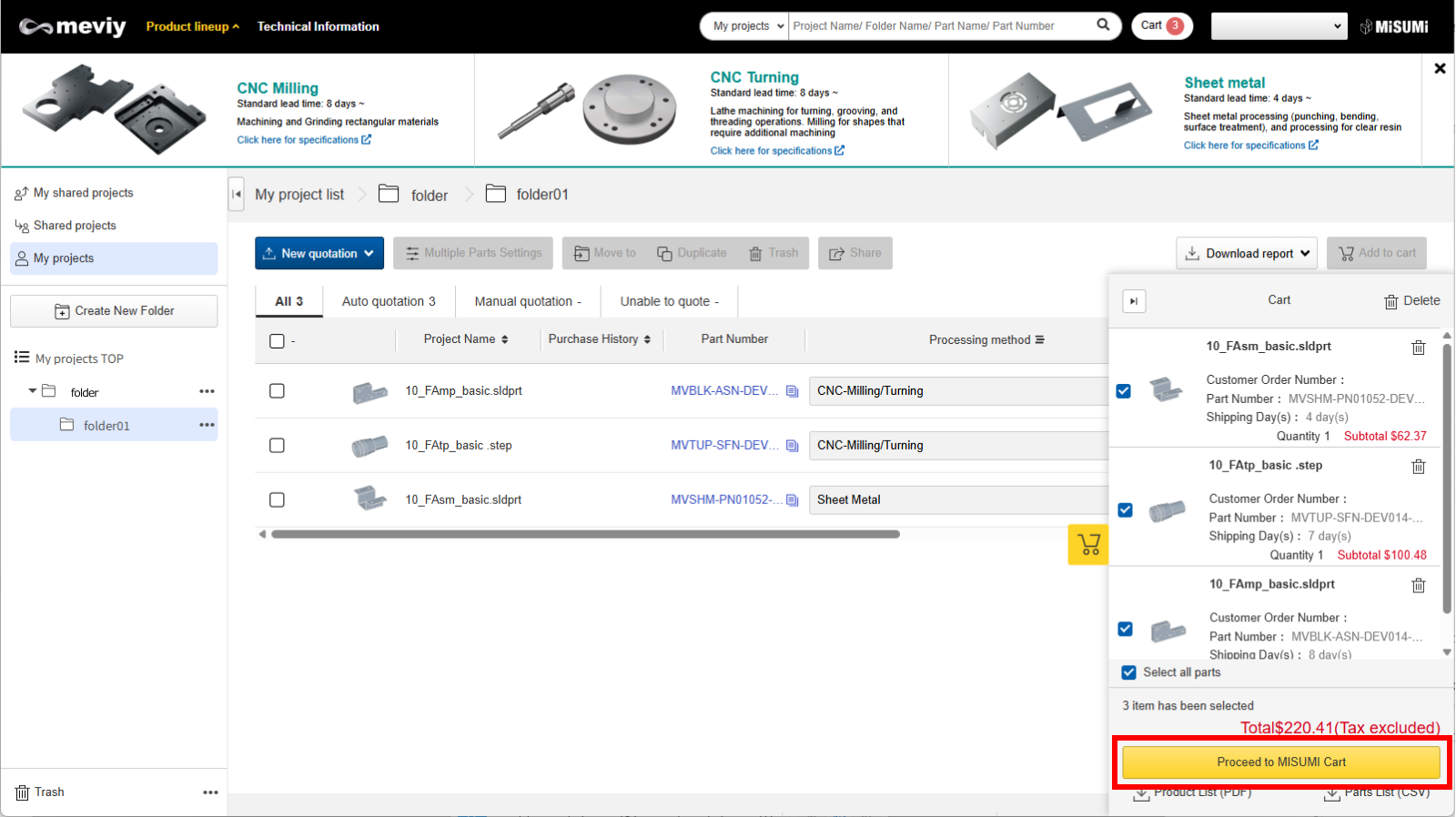Collapse the cart panel with arrow icon
The height and width of the screenshot is (817, 1456).
pyautogui.click(x=1134, y=301)
